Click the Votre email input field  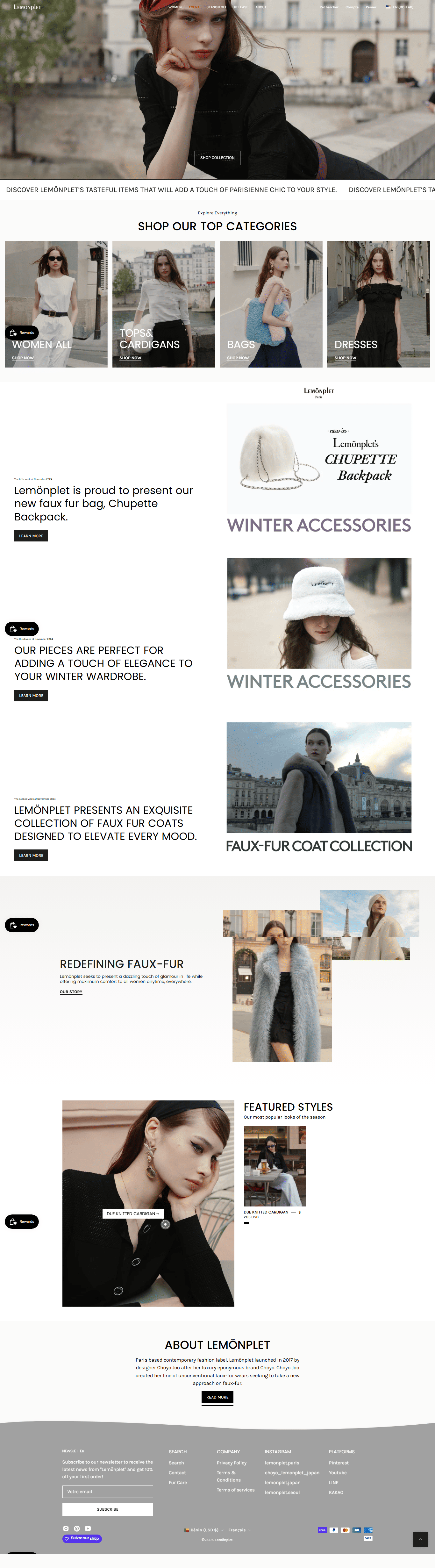point(108,1491)
